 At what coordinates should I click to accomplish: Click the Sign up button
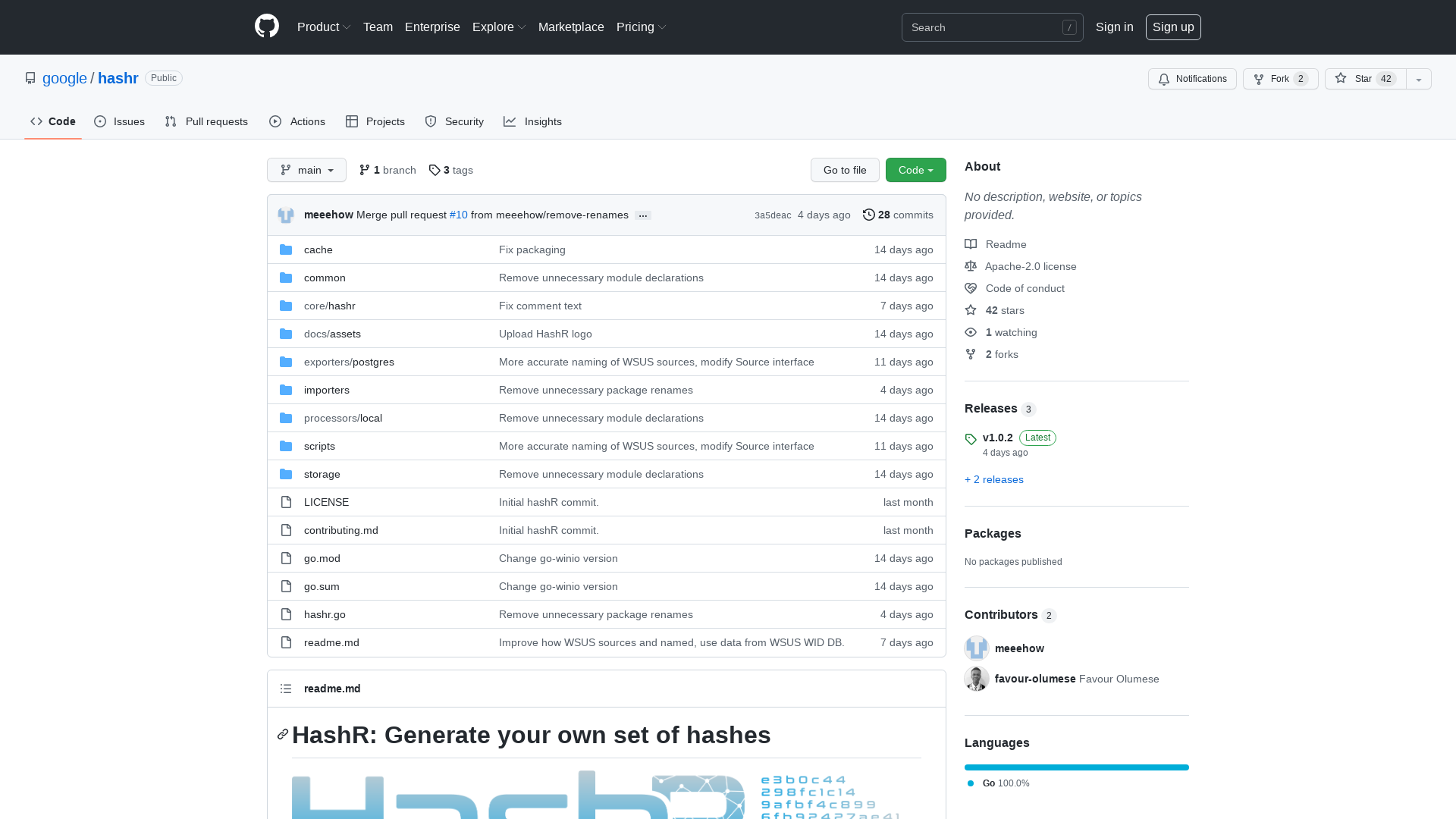(x=1173, y=27)
